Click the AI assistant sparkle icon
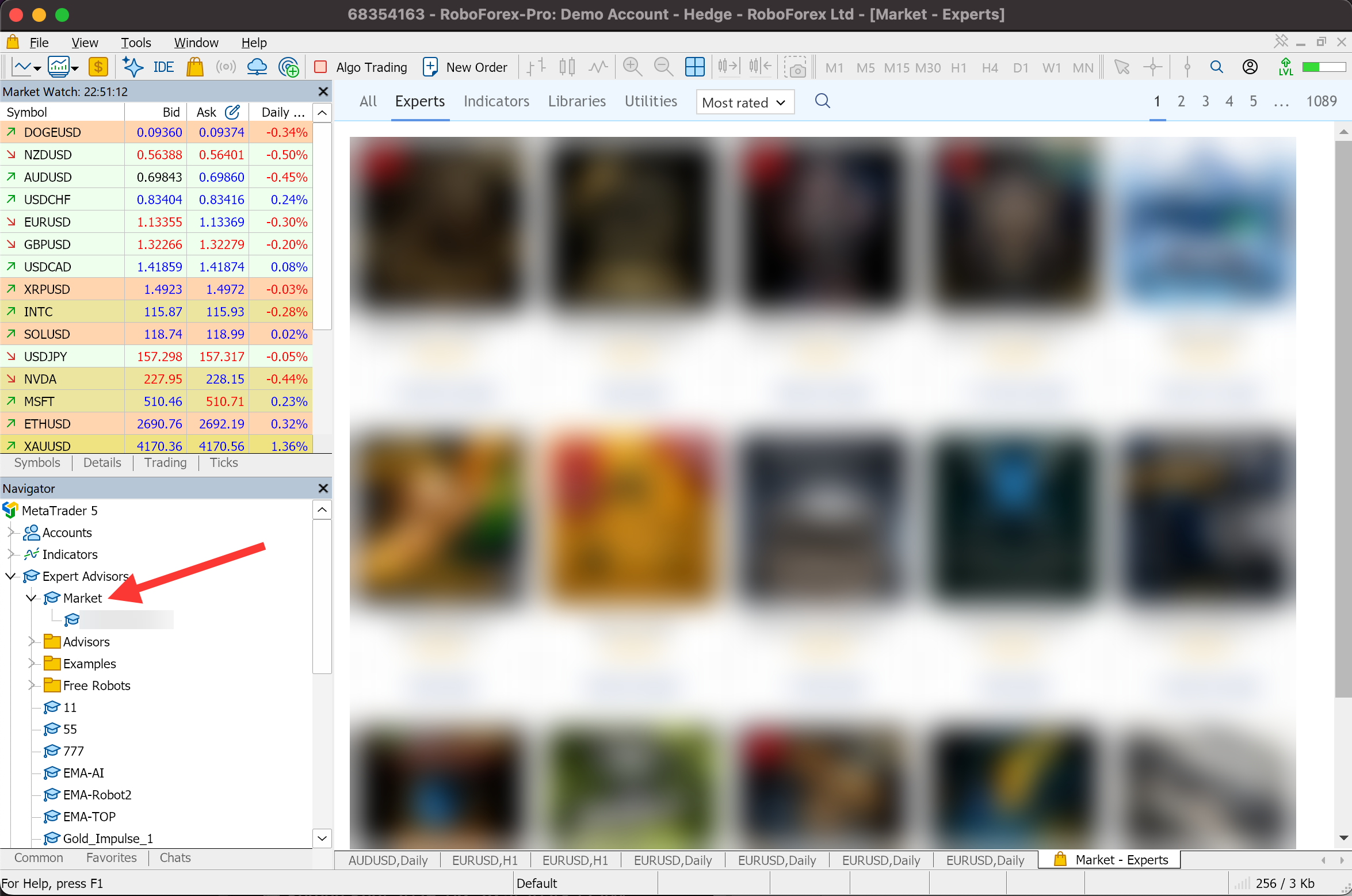 pyautogui.click(x=133, y=67)
